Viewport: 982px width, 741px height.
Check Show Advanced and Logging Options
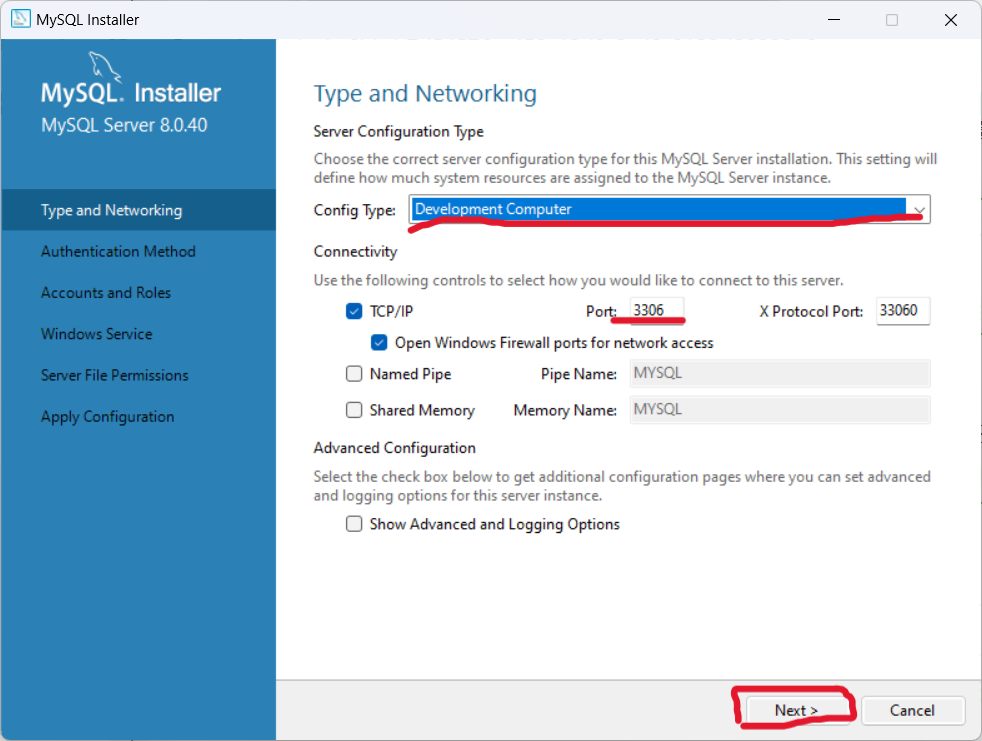(354, 524)
